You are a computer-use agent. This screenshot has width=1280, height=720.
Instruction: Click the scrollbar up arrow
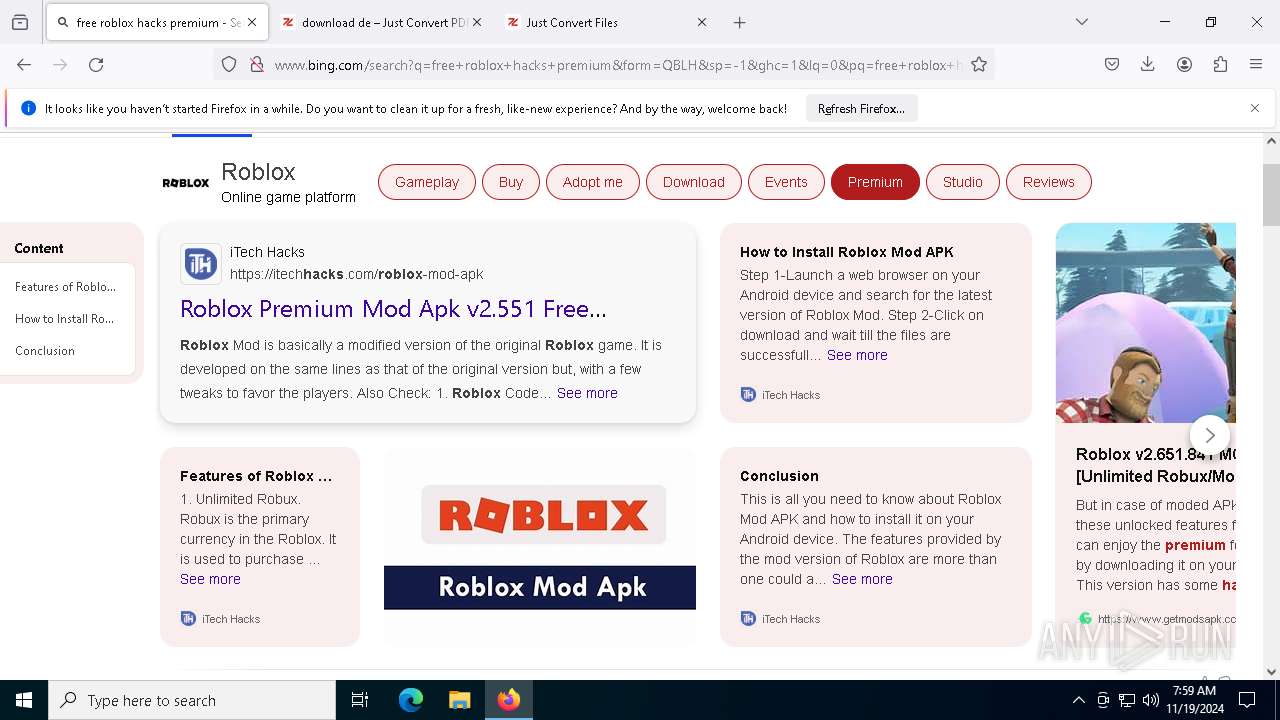[x=1271, y=141]
